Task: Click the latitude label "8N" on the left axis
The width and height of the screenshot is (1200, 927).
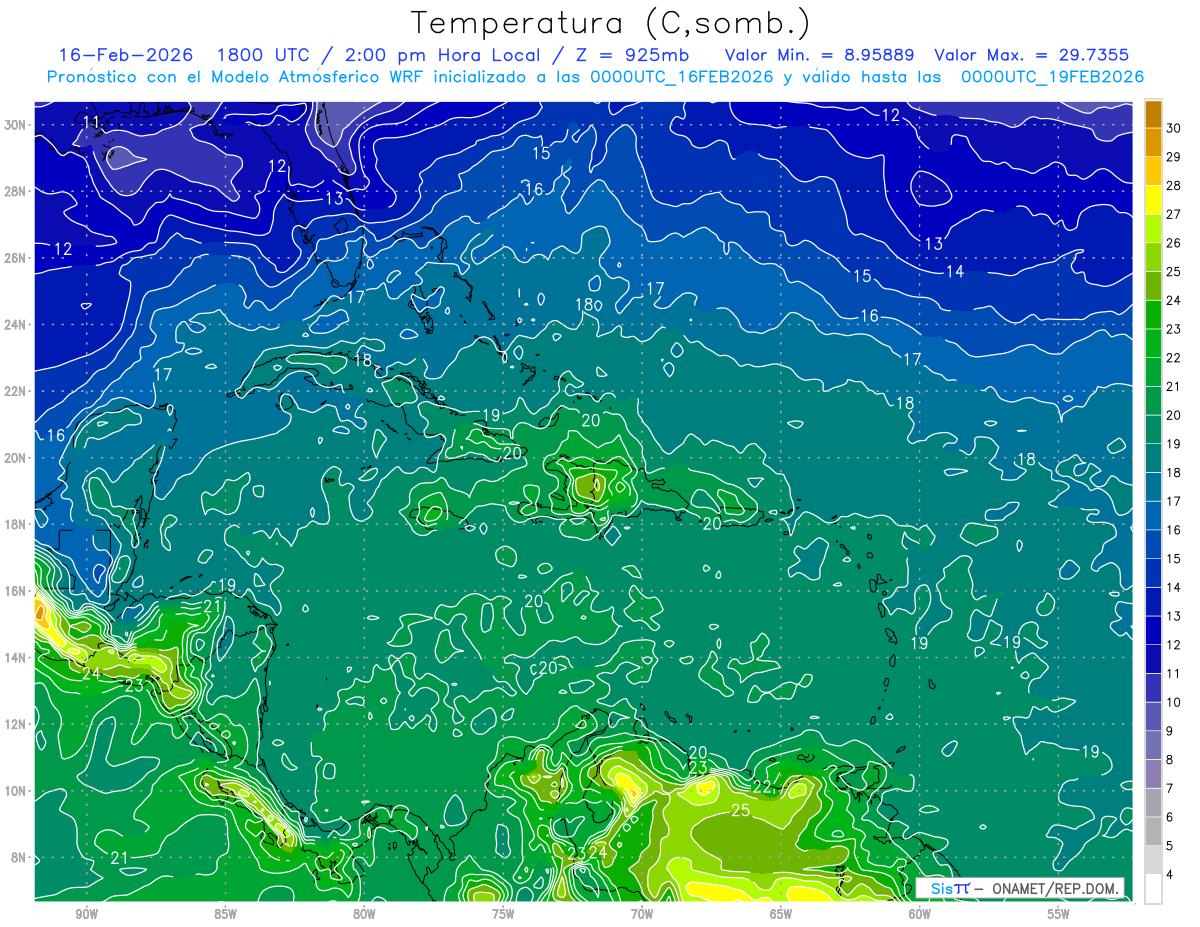Action: point(19,858)
